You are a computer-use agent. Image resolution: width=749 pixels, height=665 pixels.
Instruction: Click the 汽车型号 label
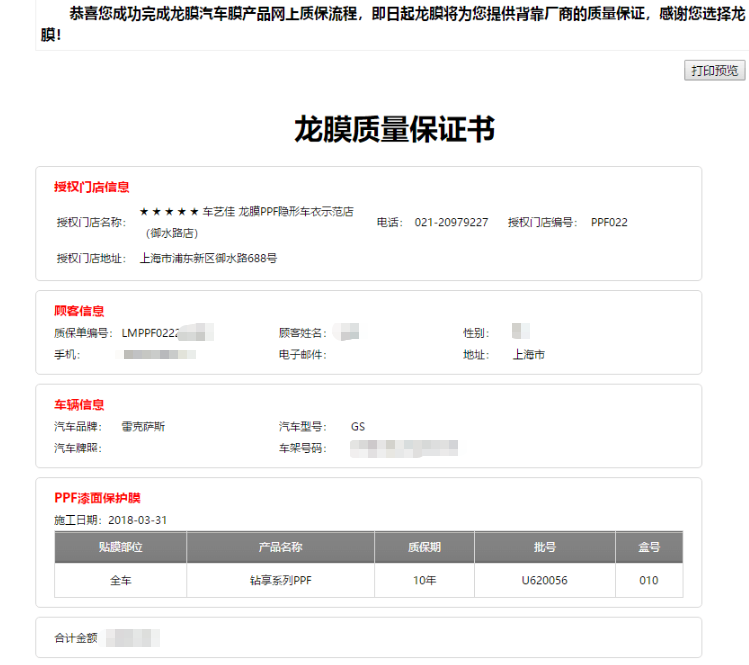[302, 427]
